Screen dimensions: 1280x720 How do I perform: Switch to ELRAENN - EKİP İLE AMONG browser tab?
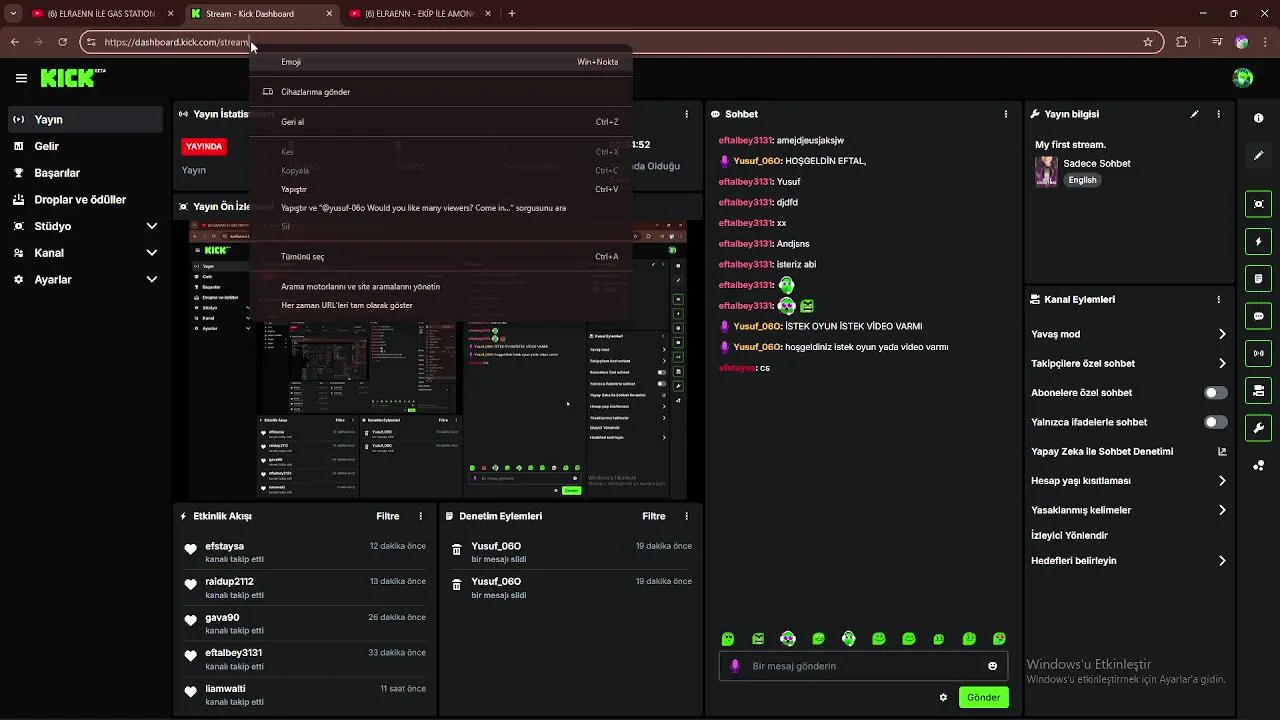[x=420, y=14]
